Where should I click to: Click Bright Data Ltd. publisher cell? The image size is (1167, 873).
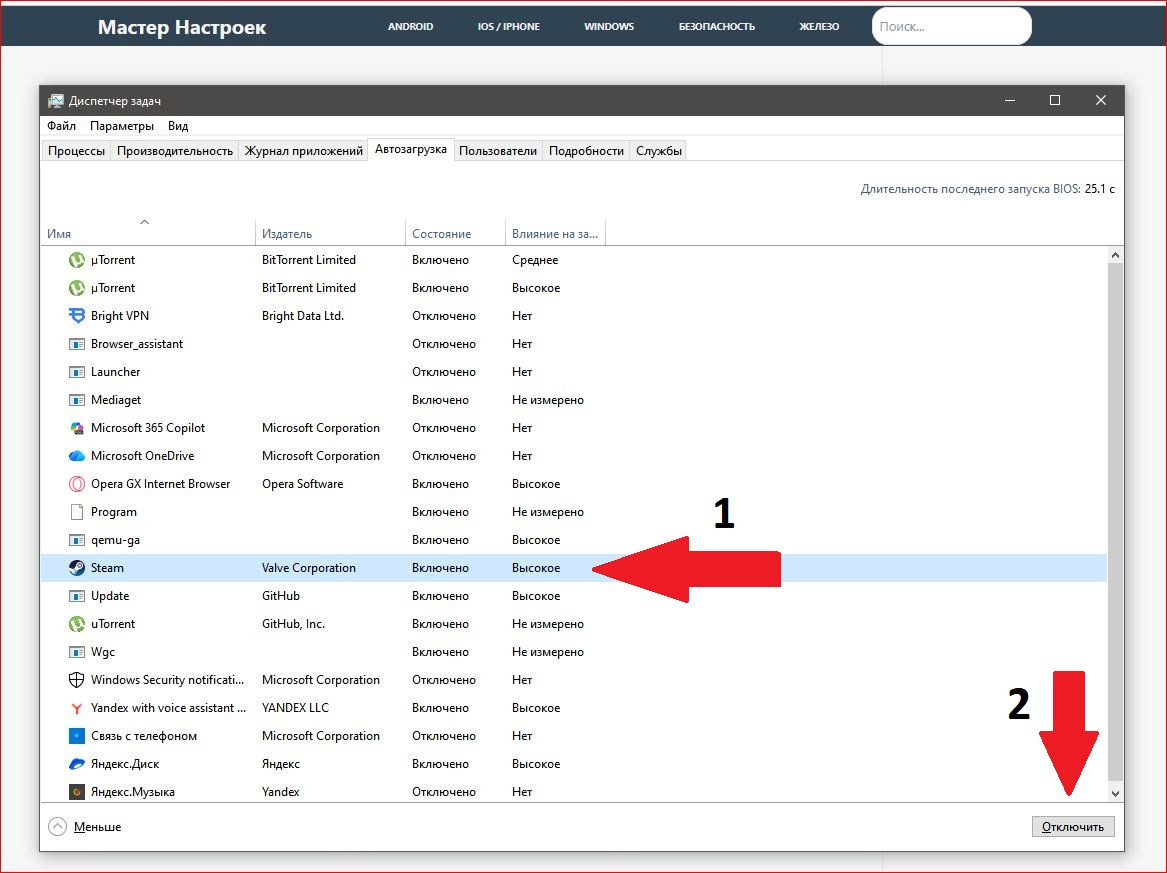coord(303,316)
